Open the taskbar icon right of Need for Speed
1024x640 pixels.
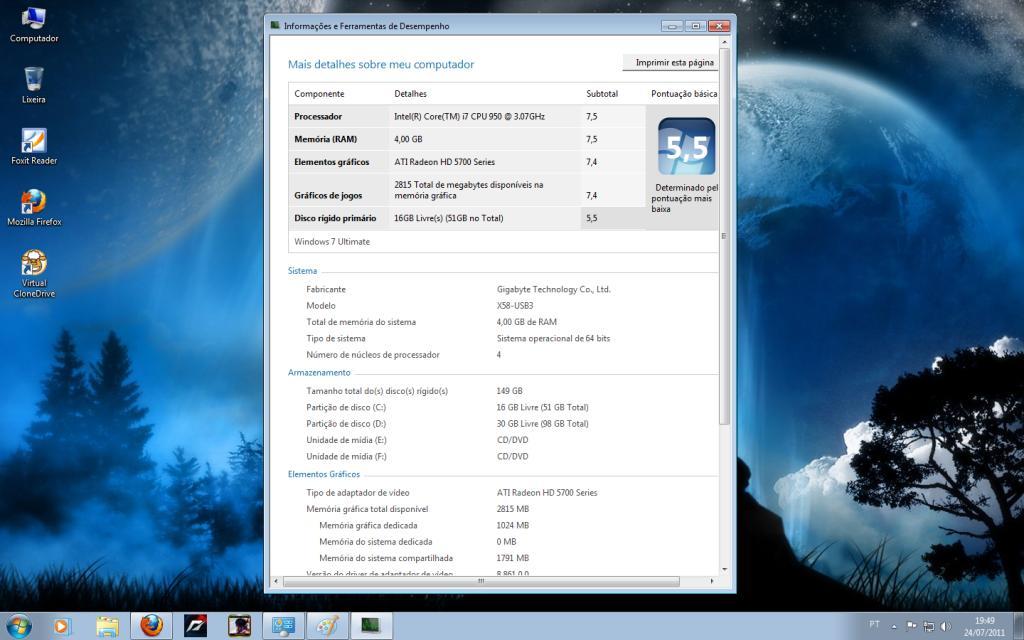pyautogui.click(x=239, y=626)
